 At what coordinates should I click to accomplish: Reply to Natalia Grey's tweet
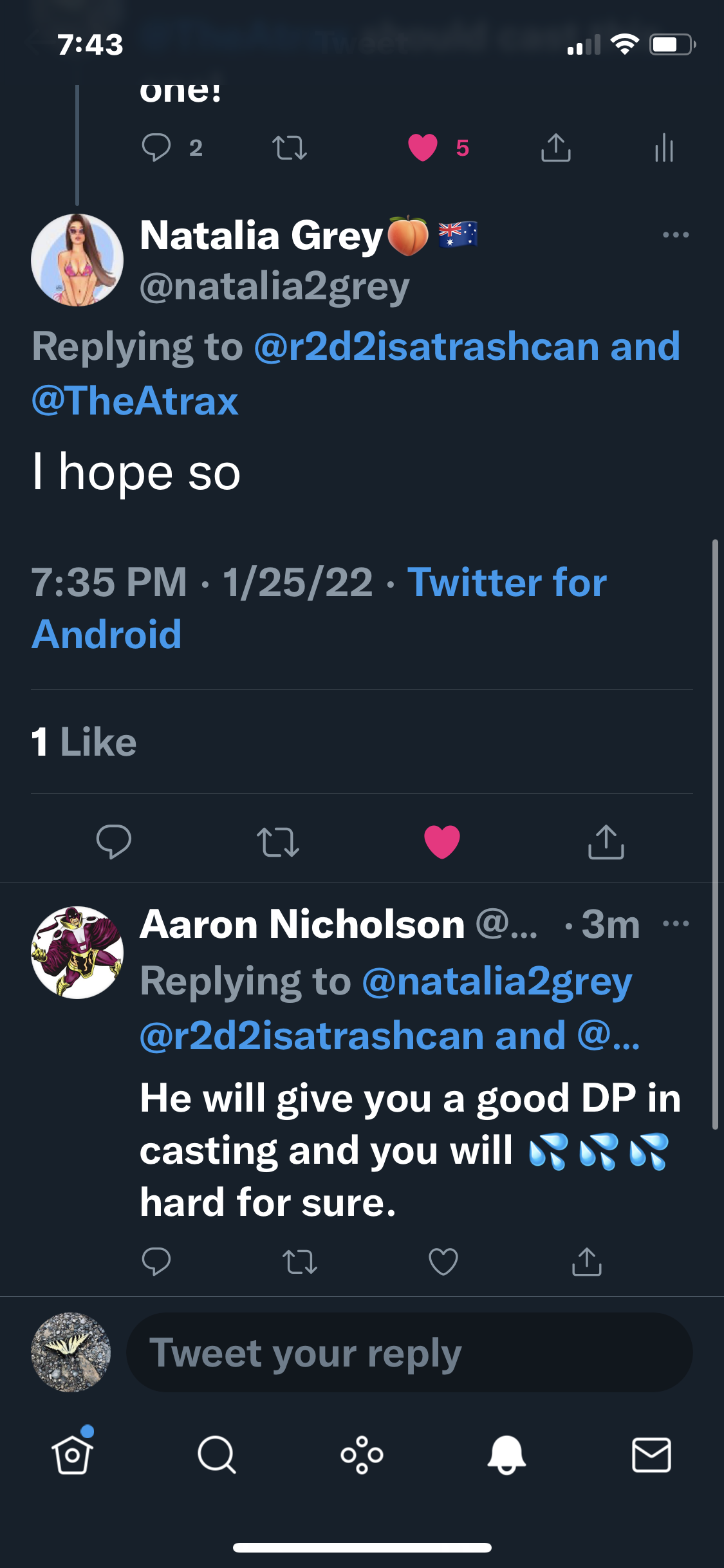pos(114,841)
